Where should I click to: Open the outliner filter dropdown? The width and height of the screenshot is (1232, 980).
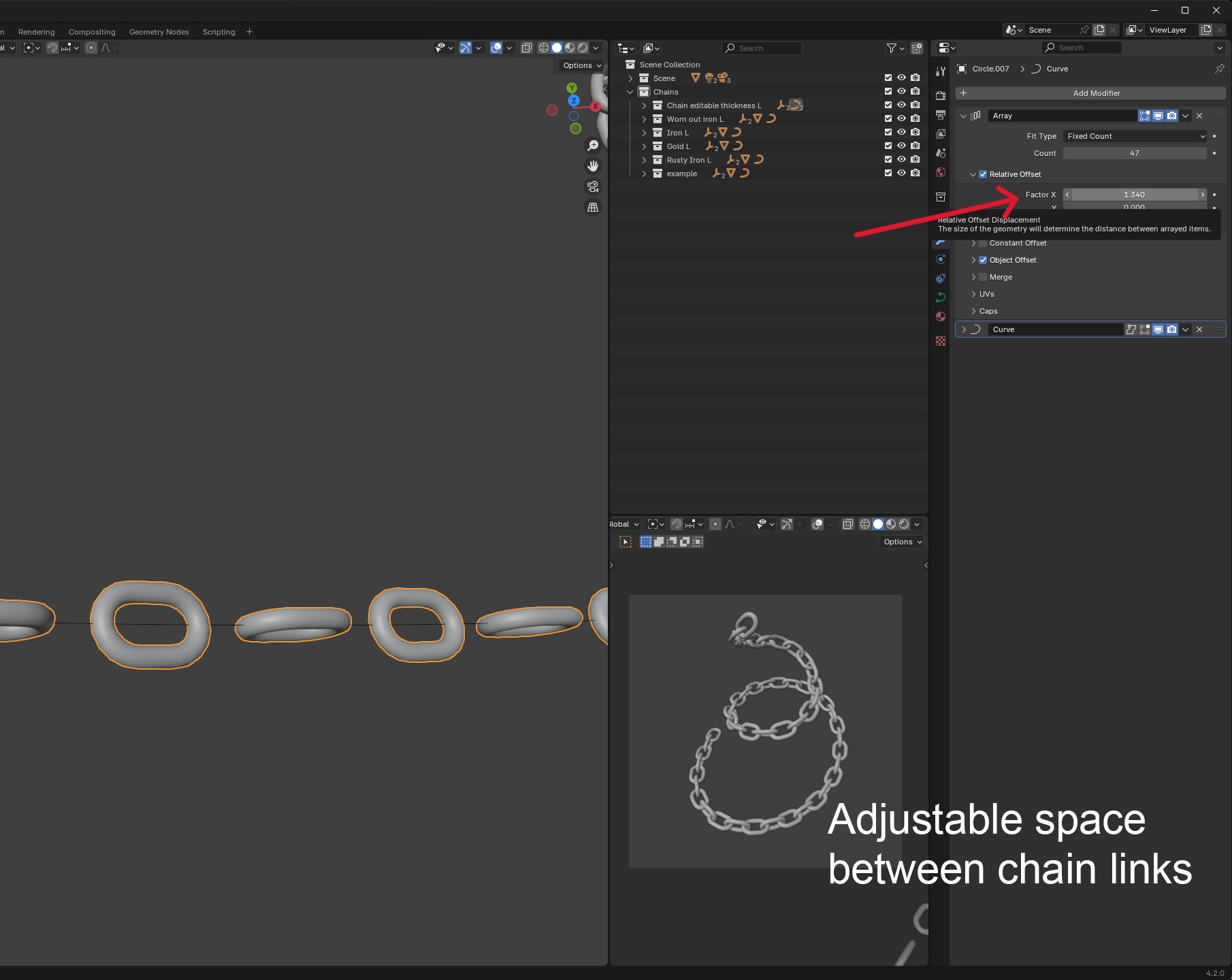coord(895,48)
